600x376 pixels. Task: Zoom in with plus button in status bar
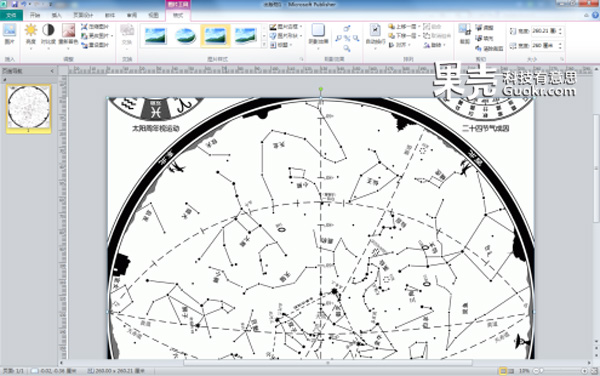pos(584,371)
